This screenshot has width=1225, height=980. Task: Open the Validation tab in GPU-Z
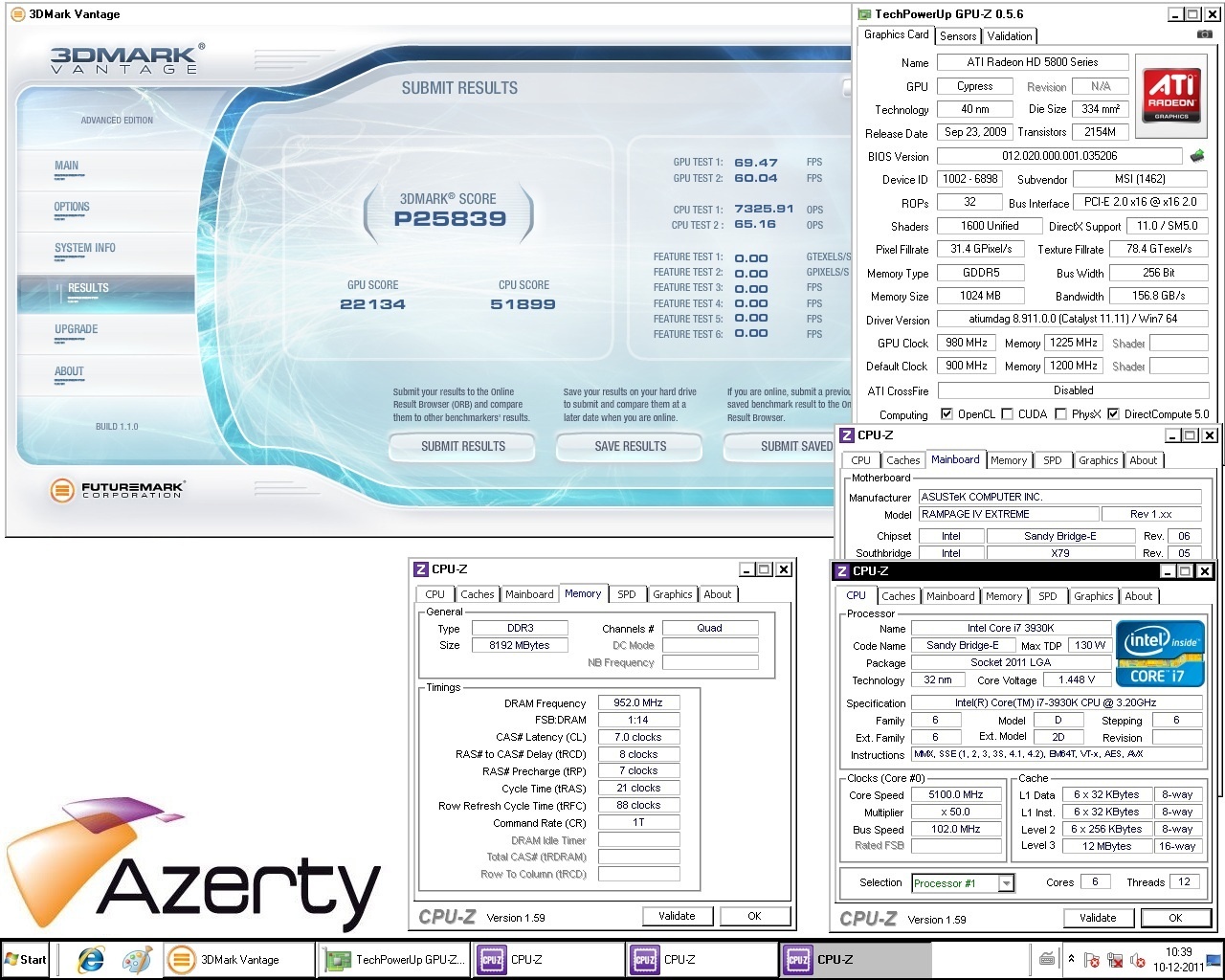pos(1010,36)
